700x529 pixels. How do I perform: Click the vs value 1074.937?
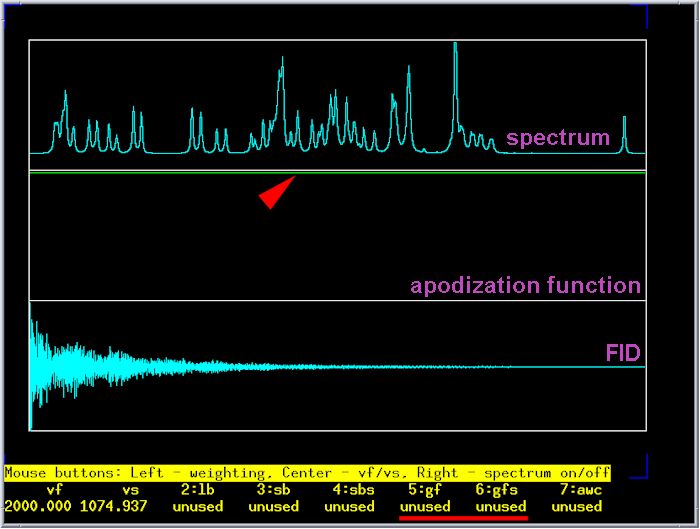[x=113, y=507]
